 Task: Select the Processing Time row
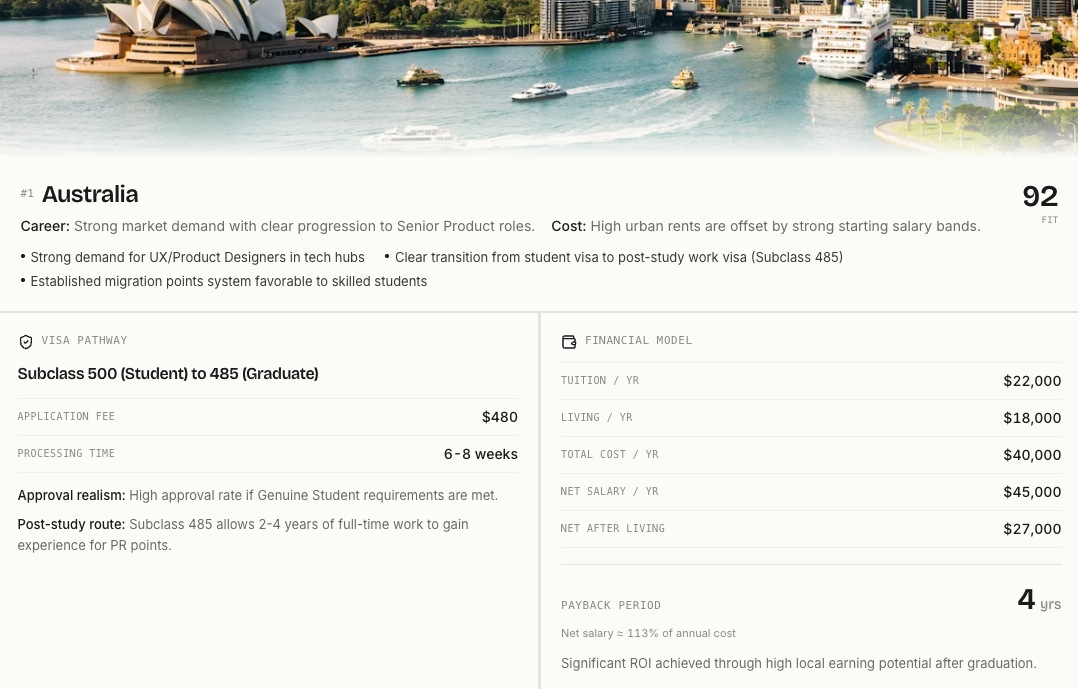(x=267, y=454)
